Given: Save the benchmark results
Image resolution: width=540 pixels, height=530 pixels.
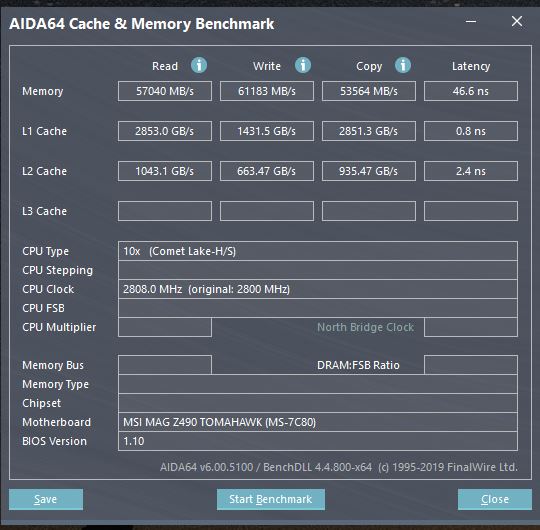Looking at the screenshot, I should pyautogui.click(x=46, y=499).
